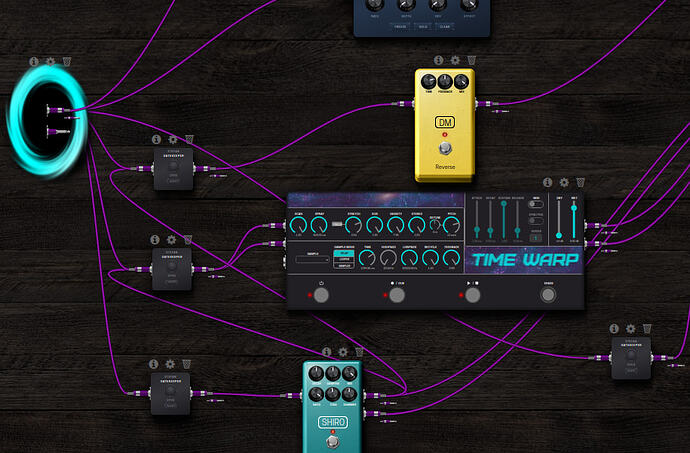The width and height of the screenshot is (690, 453).
Task: Open info for the DM Reverse pedal
Action: [x=438, y=60]
